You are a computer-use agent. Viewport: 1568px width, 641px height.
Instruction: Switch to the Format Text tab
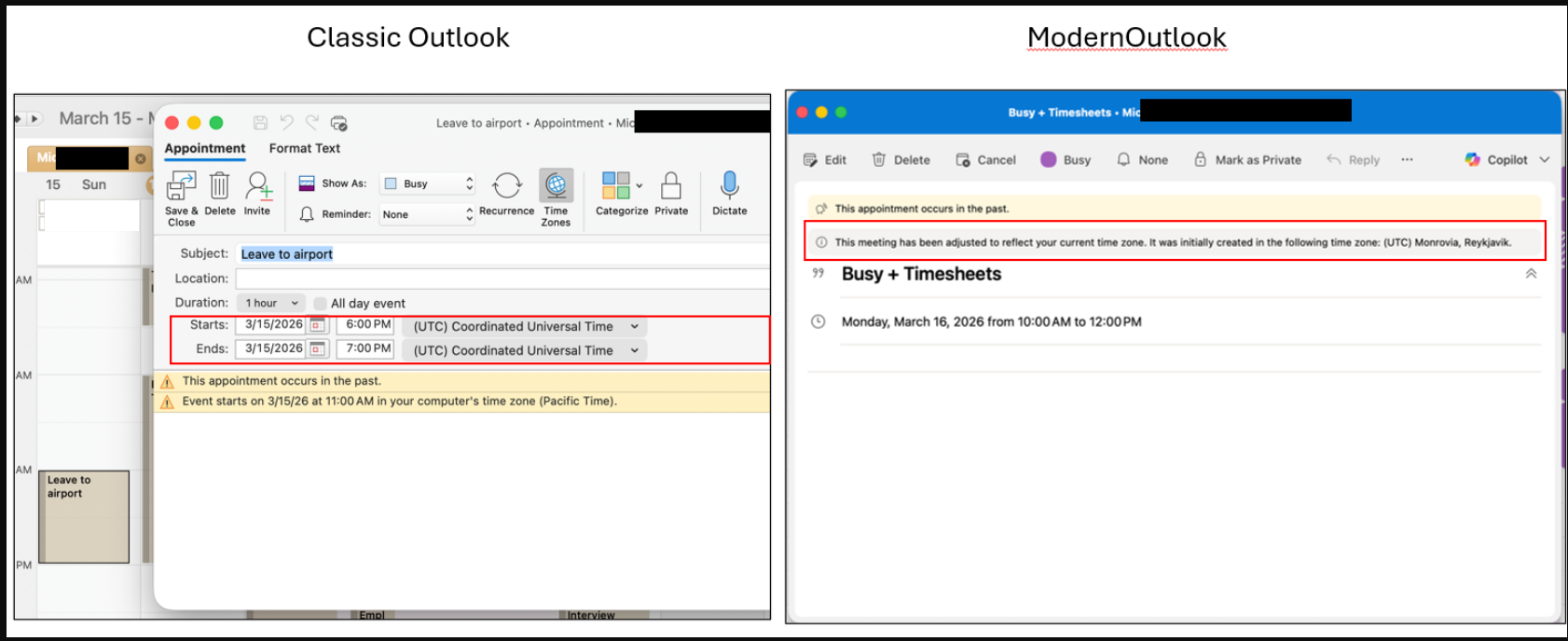pyautogui.click(x=305, y=148)
